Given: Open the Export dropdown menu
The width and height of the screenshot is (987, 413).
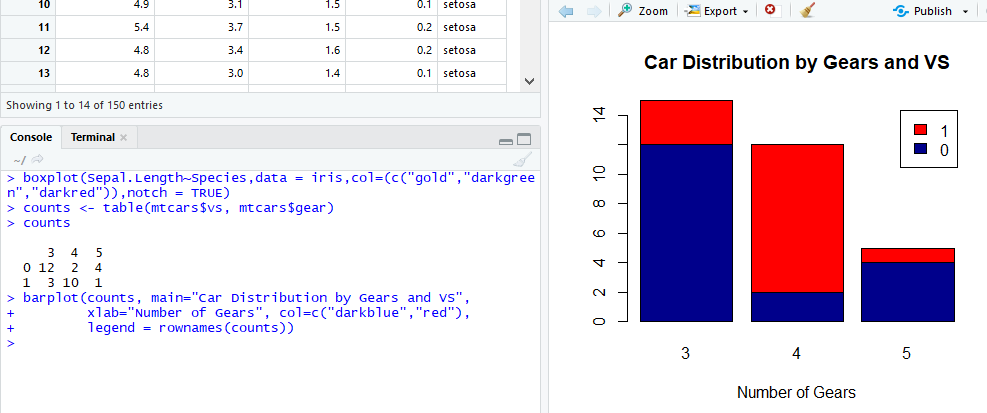Looking at the screenshot, I should coord(717,11).
